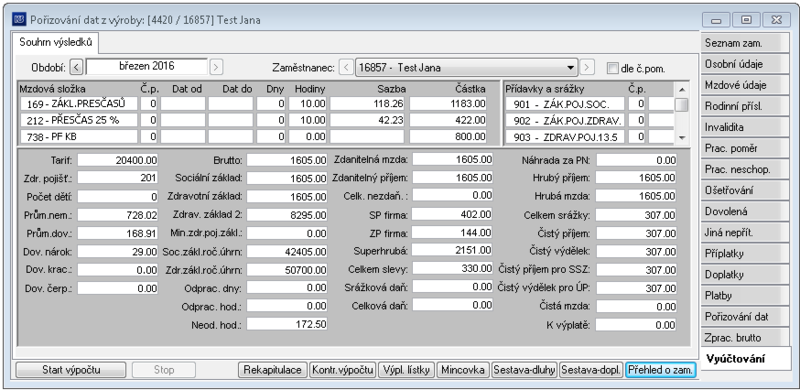
Task: Click sazba cell 118.26
Action: 367,104
